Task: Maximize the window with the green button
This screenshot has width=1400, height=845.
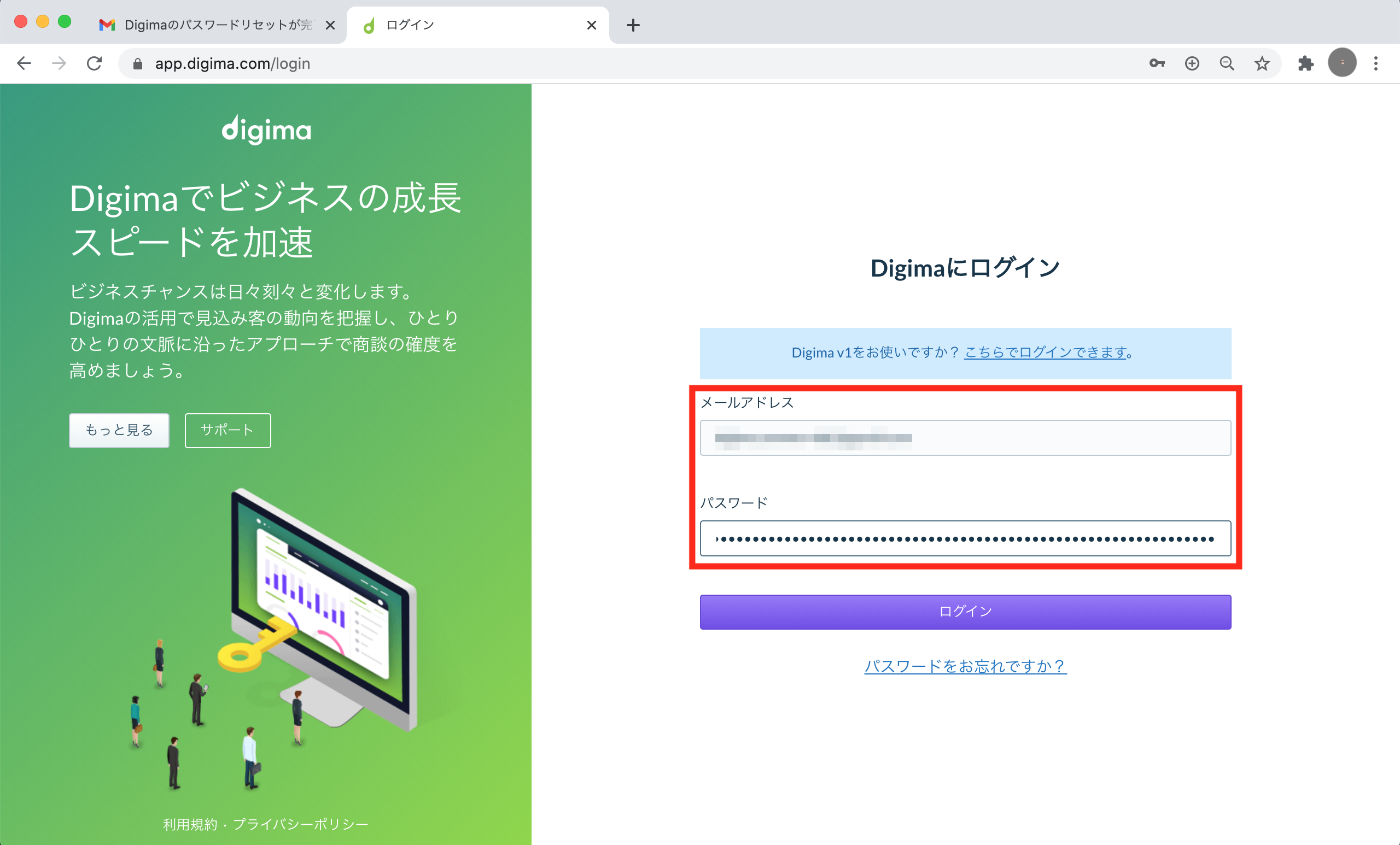Action: (65, 22)
